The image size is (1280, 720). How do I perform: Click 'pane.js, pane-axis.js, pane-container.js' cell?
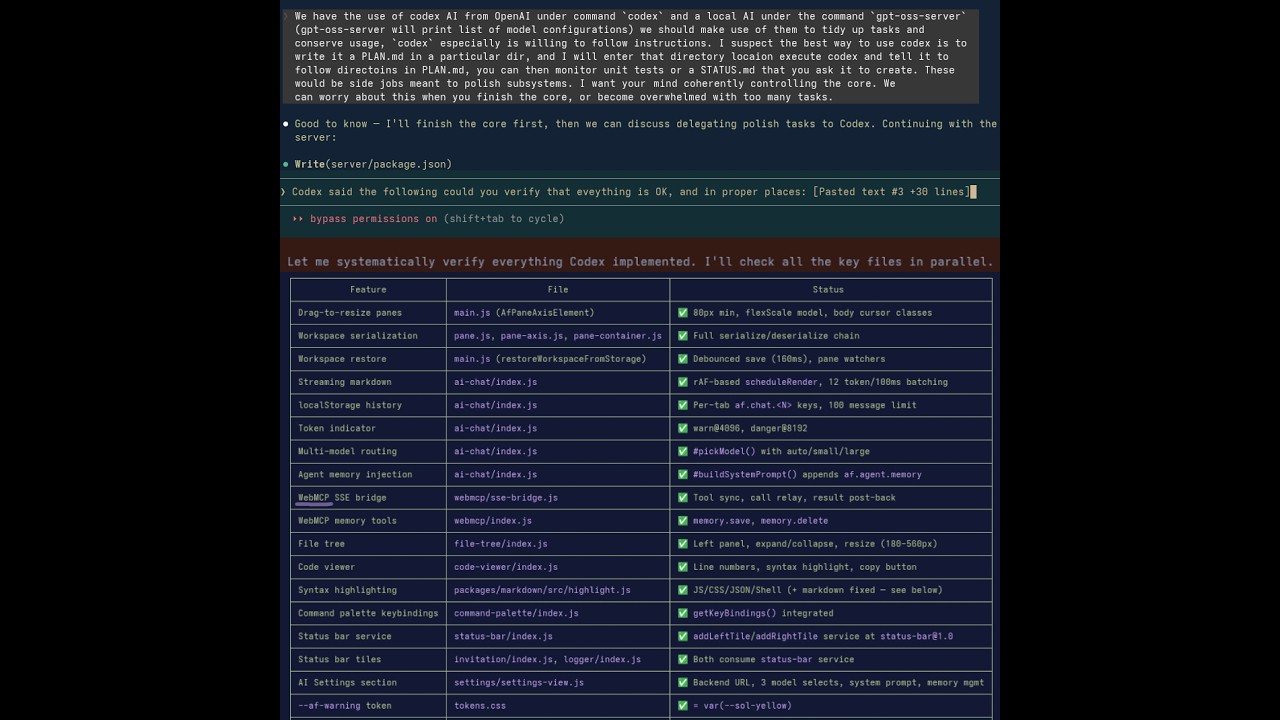click(558, 335)
